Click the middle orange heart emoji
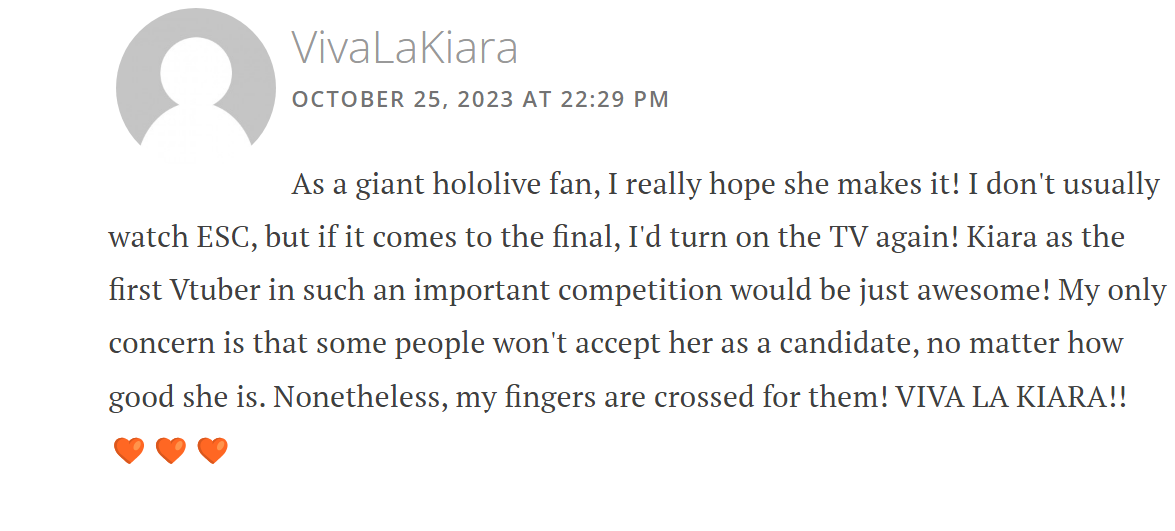The height and width of the screenshot is (531, 1175). (x=171, y=451)
